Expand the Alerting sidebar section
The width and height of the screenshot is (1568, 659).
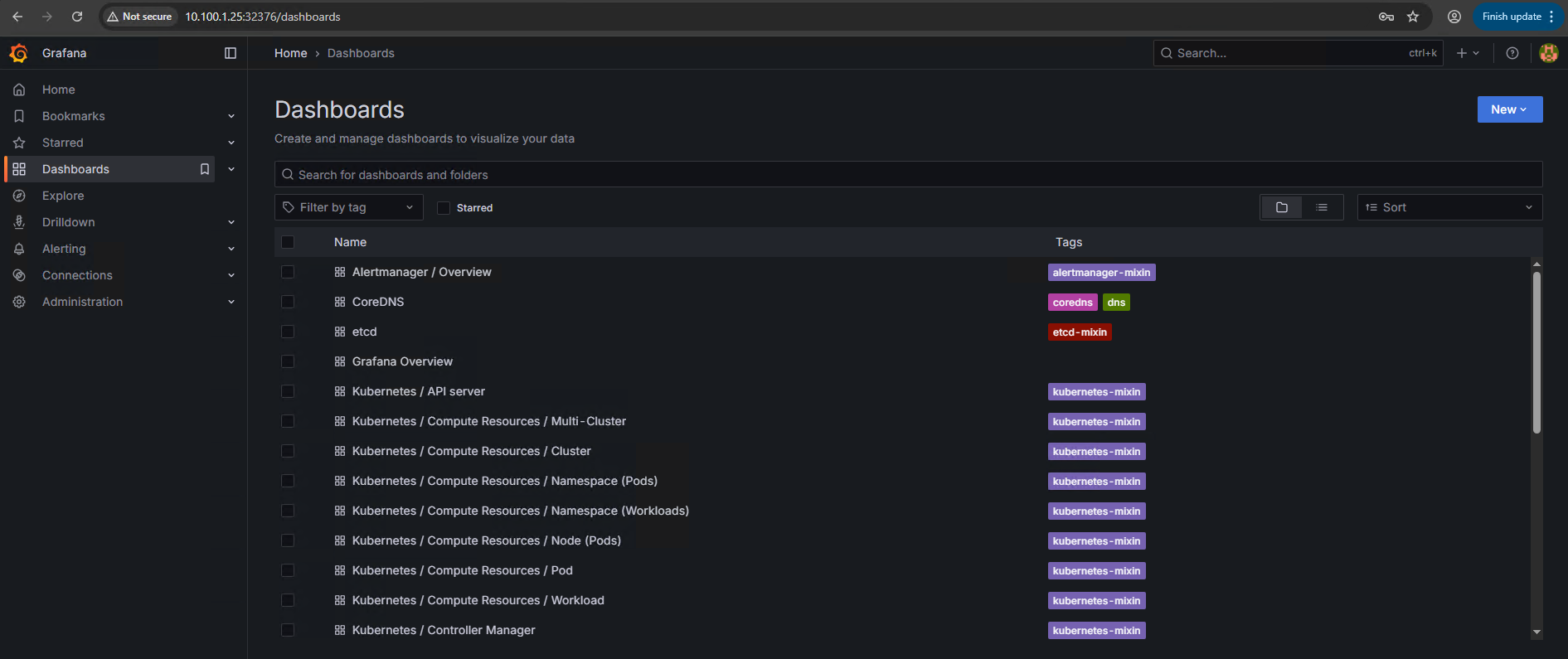[231, 249]
